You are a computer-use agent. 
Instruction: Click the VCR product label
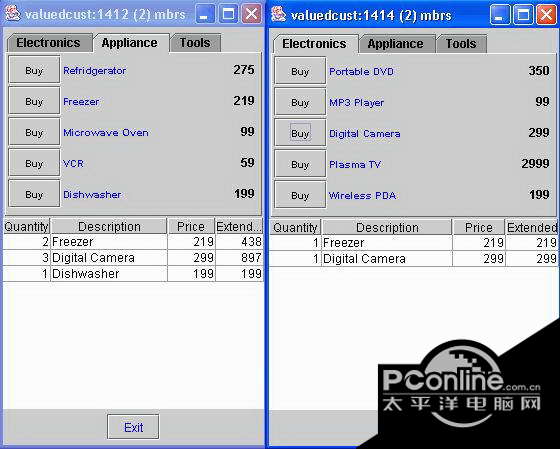[73, 164]
